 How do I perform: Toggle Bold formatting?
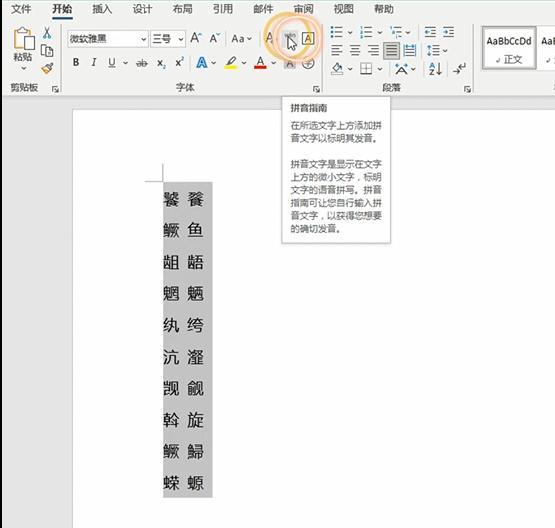tap(76, 63)
